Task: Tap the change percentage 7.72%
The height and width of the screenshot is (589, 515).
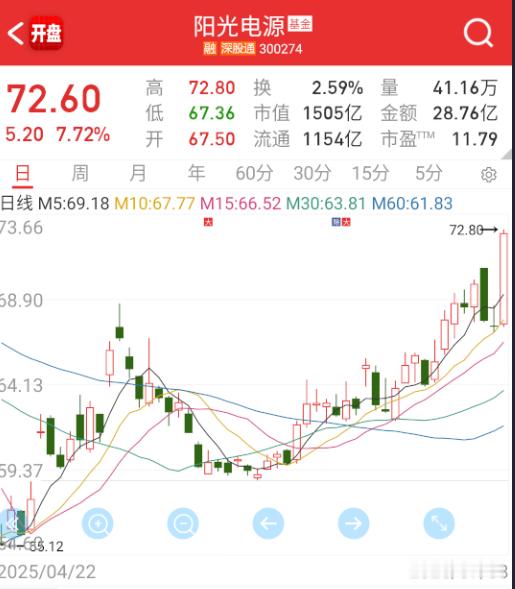Action: [x=83, y=134]
